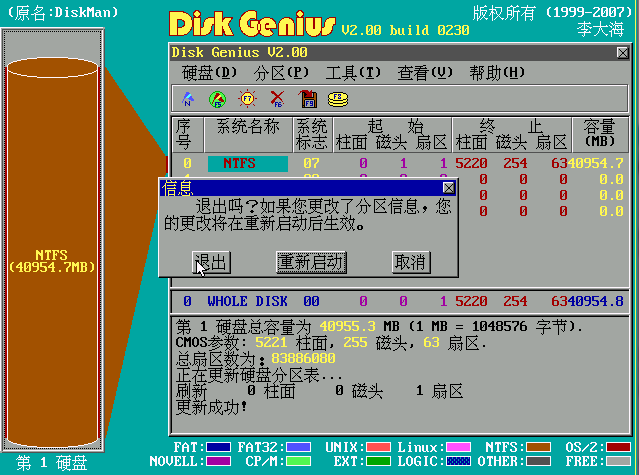Click the yellow stacked disks (F8) icon
The image size is (639, 475).
338,99
